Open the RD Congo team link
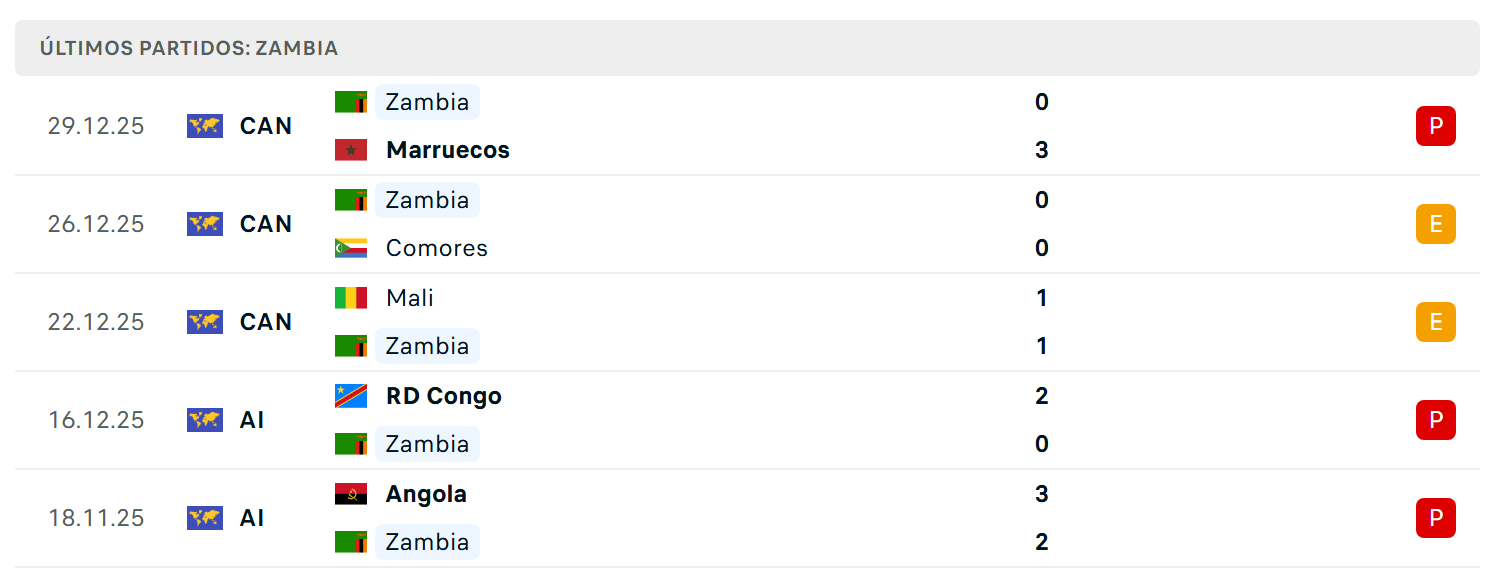Image resolution: width=1499 pixels, height=581 pixels. click(x=444, y=396)
